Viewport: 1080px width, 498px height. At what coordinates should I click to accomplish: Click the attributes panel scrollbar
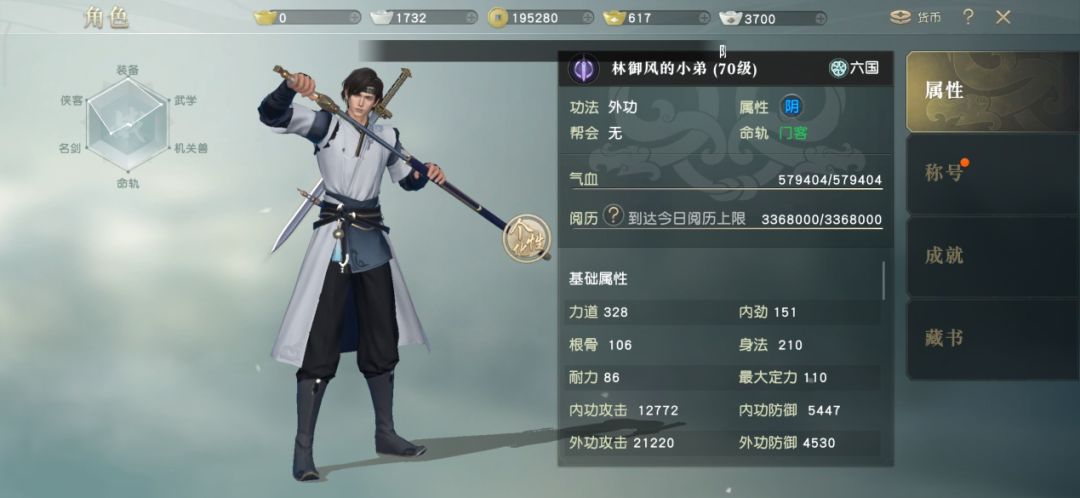pyautogui.click(x=884, y=280)
